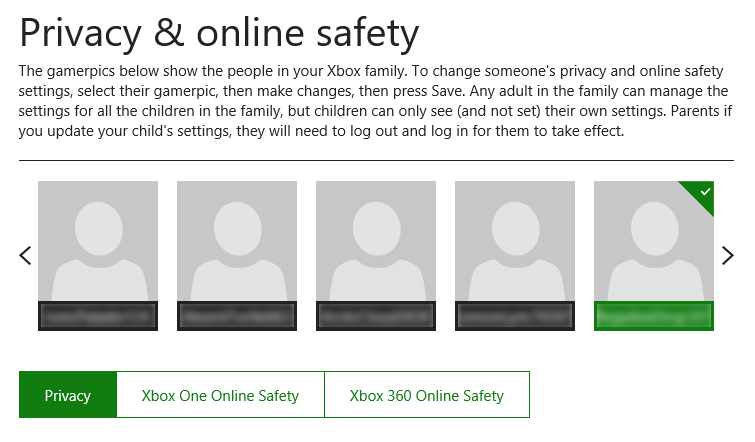Show next family members with right chevron
Viewport: 755px width, 442px height.
727,256
